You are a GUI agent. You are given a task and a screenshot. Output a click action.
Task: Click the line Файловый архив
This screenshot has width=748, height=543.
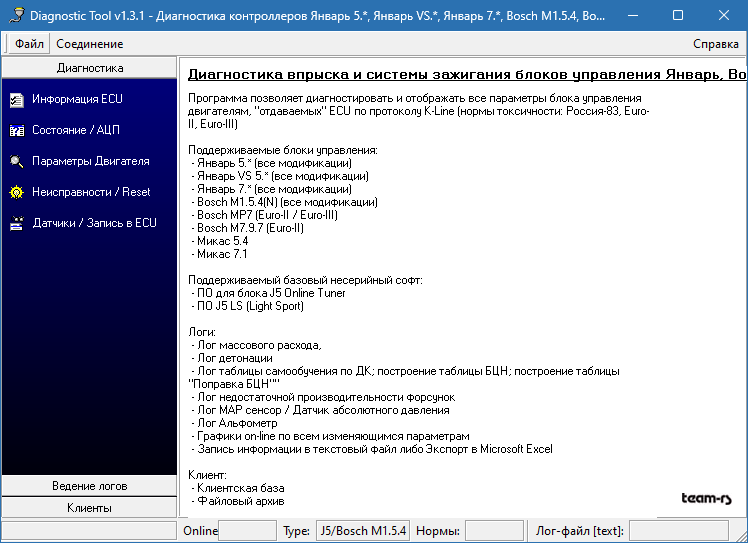coord(238,501)
